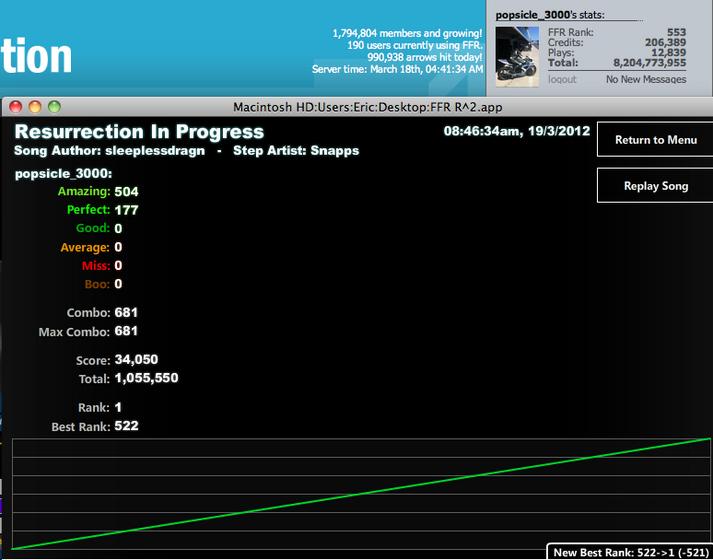
Task: Click the New Best Rank notification
Action: pos(629,553)
